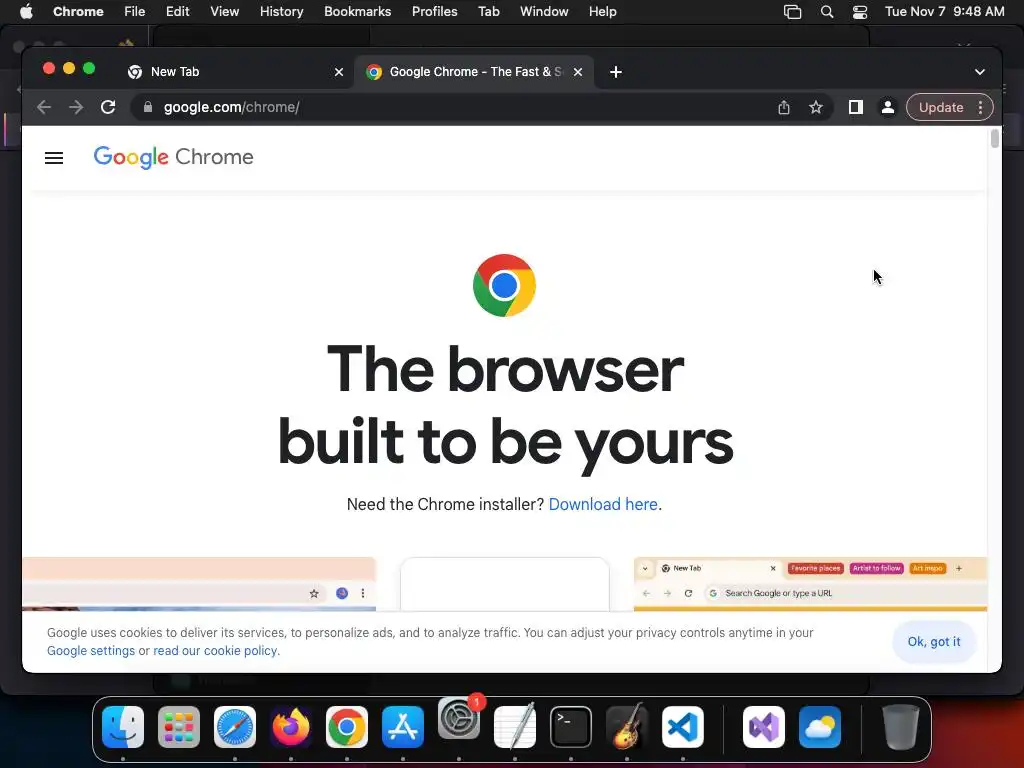Screen dimensions: 1024x768
Task: Open the View menu
Action: [x=225, y=12]
